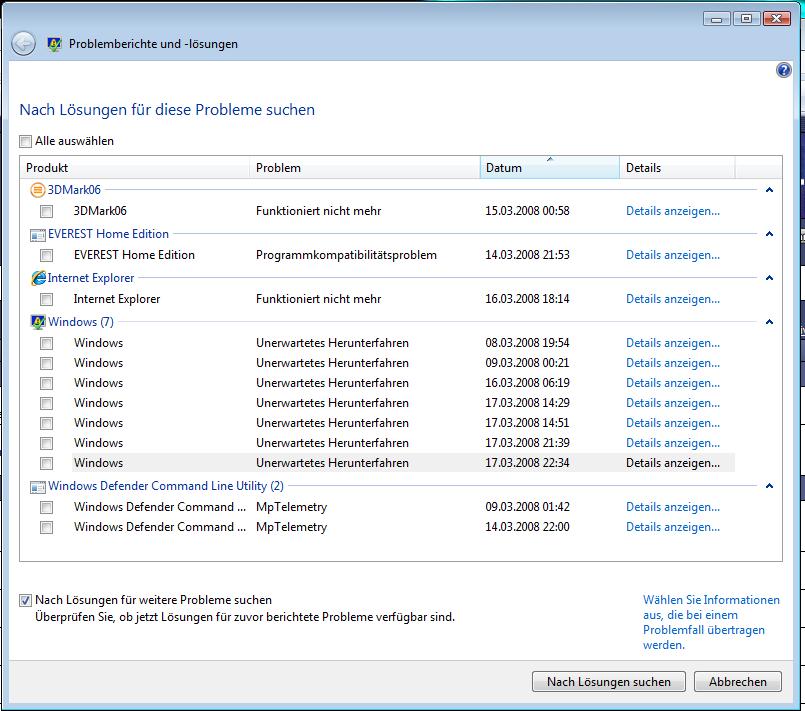Viewport: 805px width, 711px height.
Task: Tick the checkbox for the 3DMark06 entry
Action: 47,212
